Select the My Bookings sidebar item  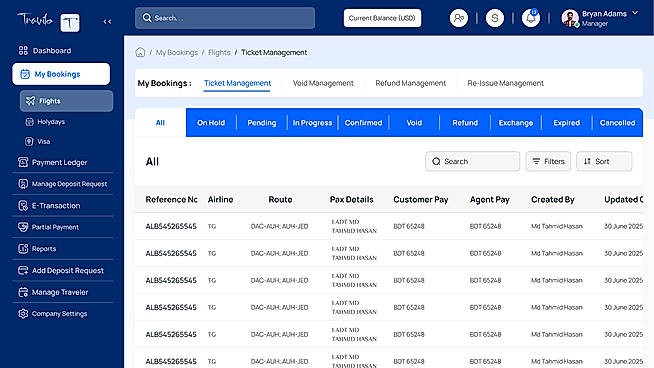61,74
